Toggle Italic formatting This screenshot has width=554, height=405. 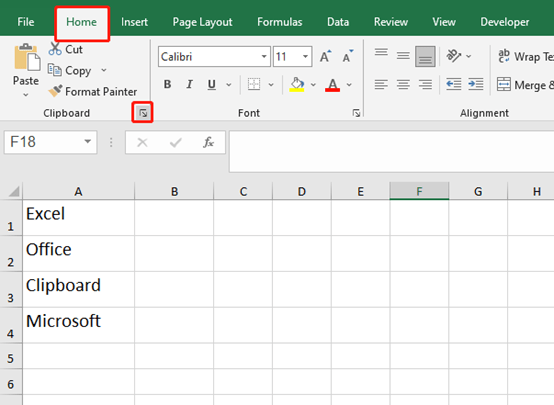(x=190, y=84)
